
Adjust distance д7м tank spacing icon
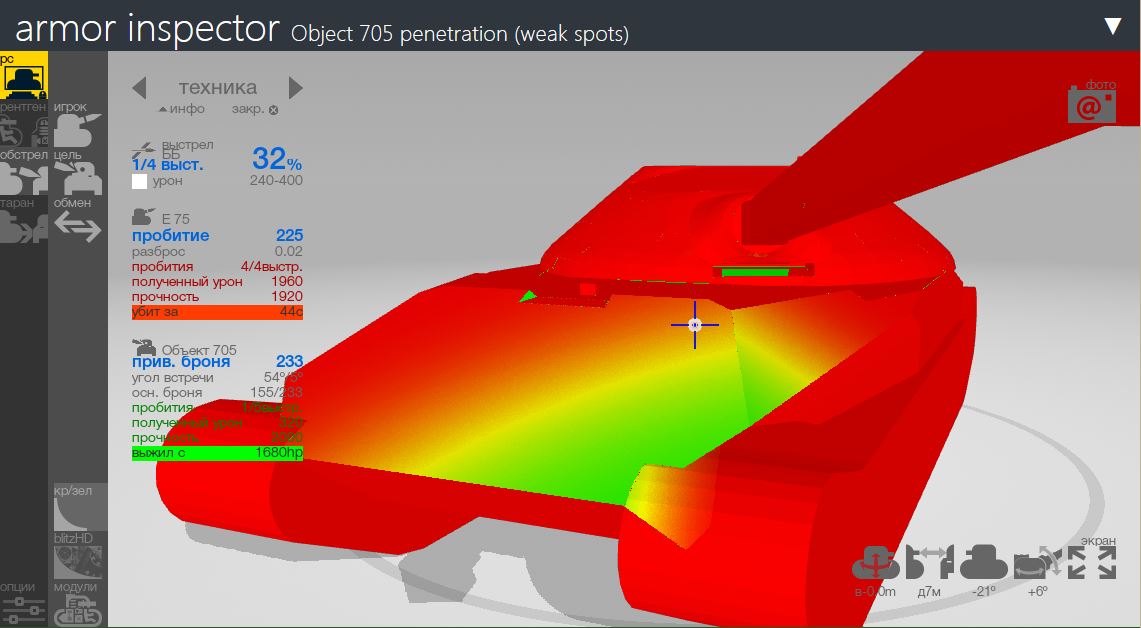click(929, 563)
